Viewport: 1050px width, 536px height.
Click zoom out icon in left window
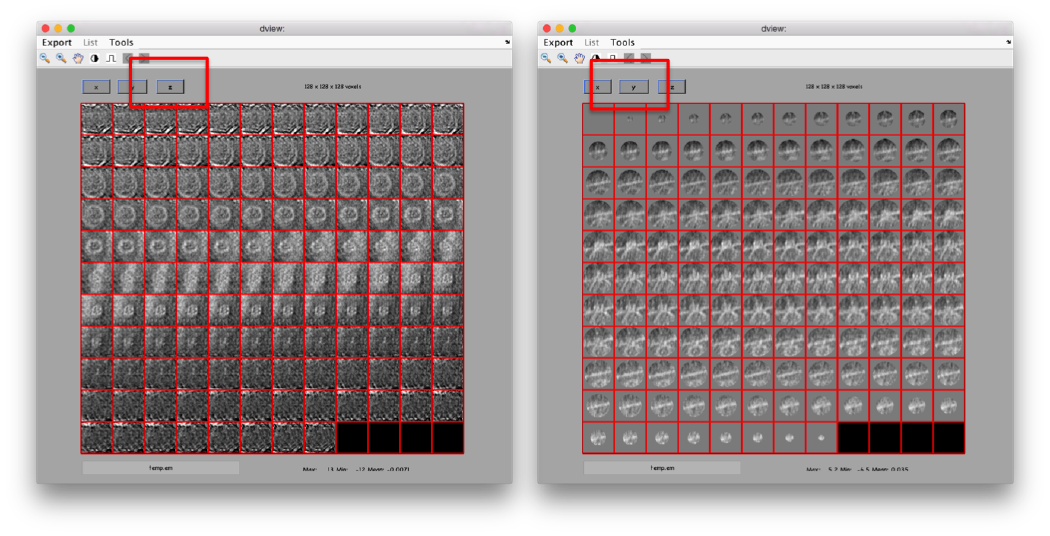tap(44, 58)
